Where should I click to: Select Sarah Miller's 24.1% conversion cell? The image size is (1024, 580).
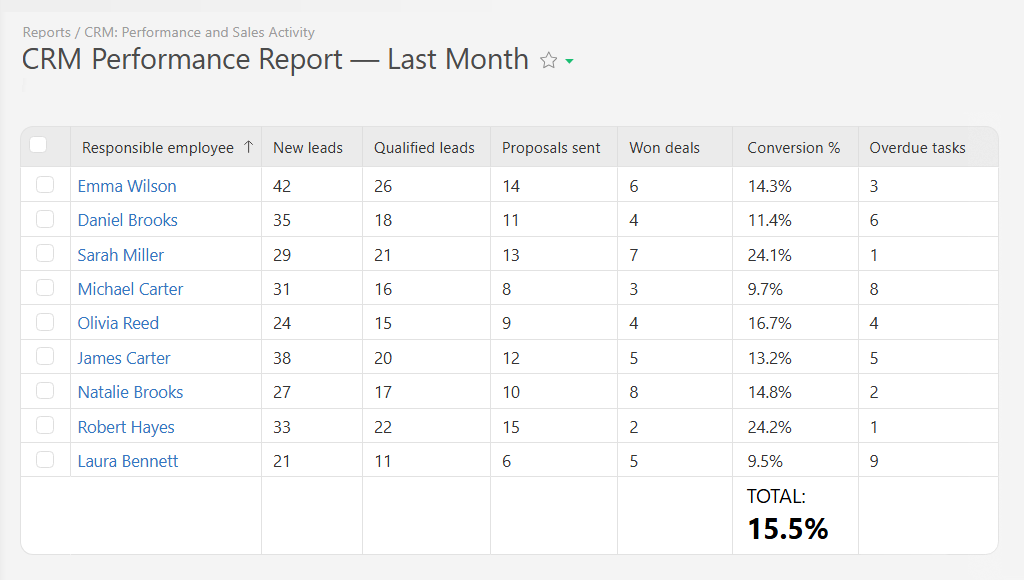795,254
